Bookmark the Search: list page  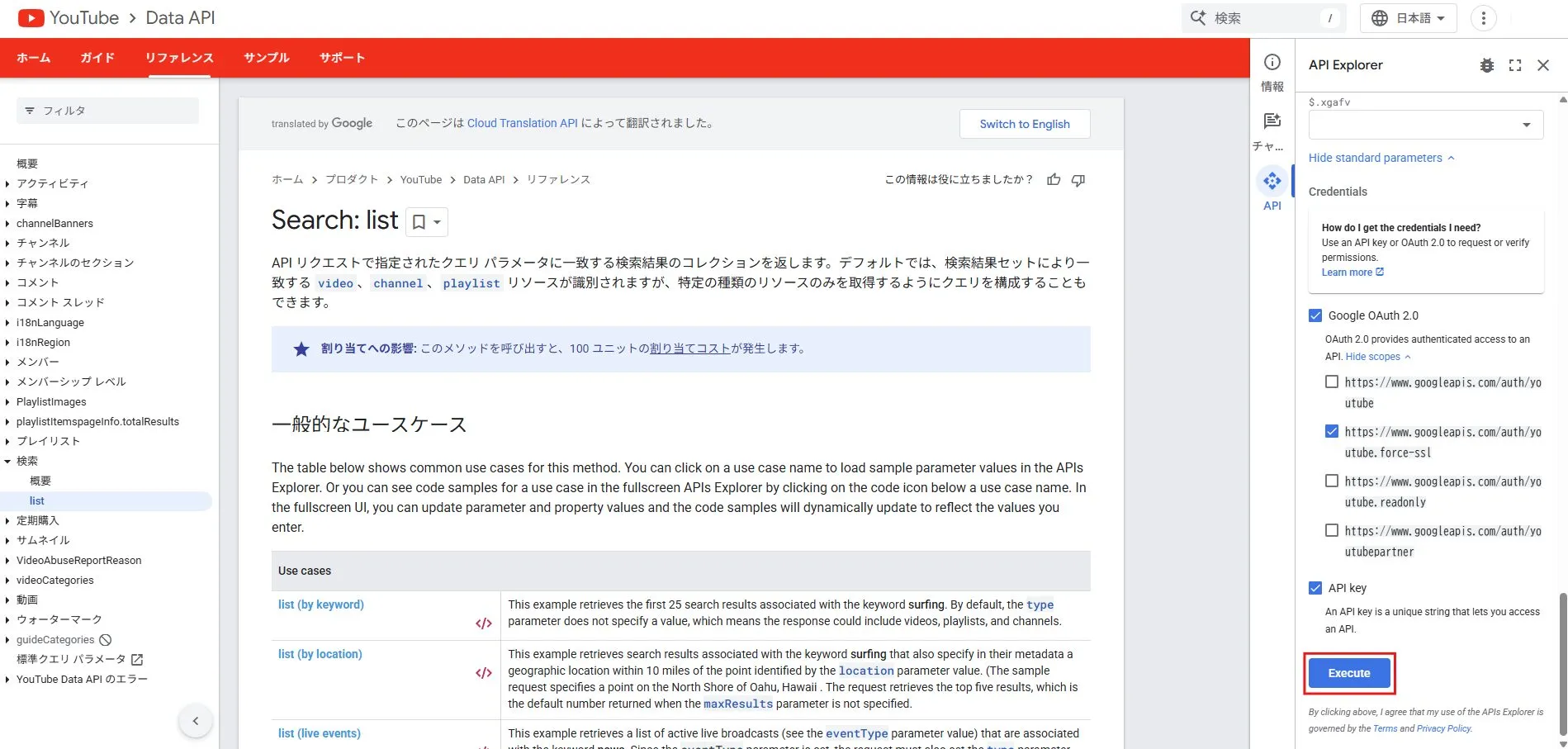tap(419, 222)
